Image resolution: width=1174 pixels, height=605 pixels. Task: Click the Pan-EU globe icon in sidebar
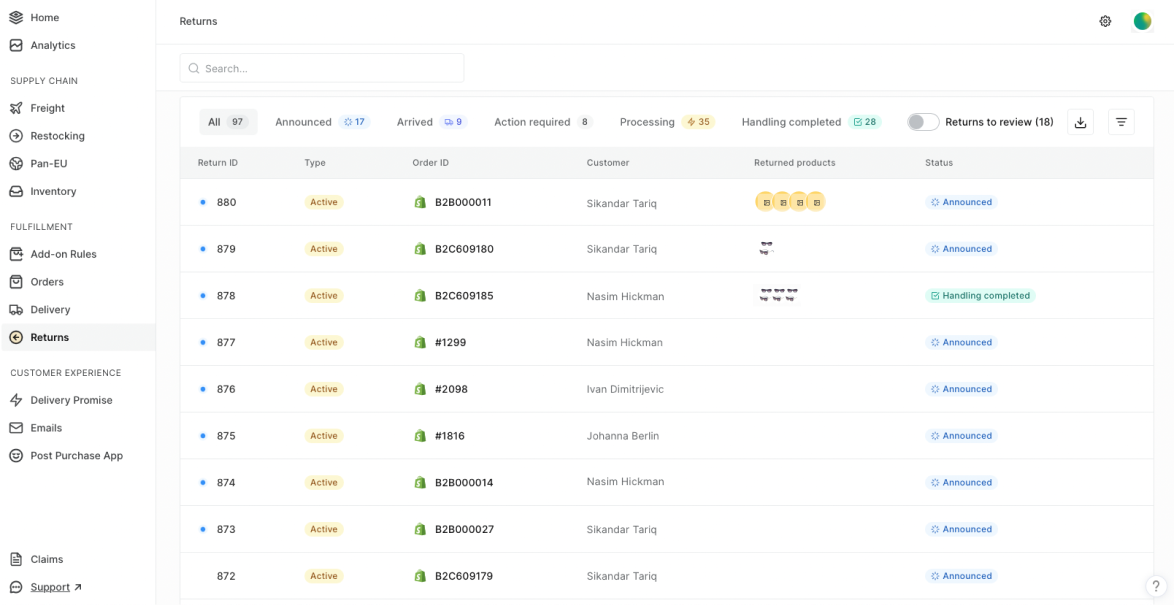14,163
